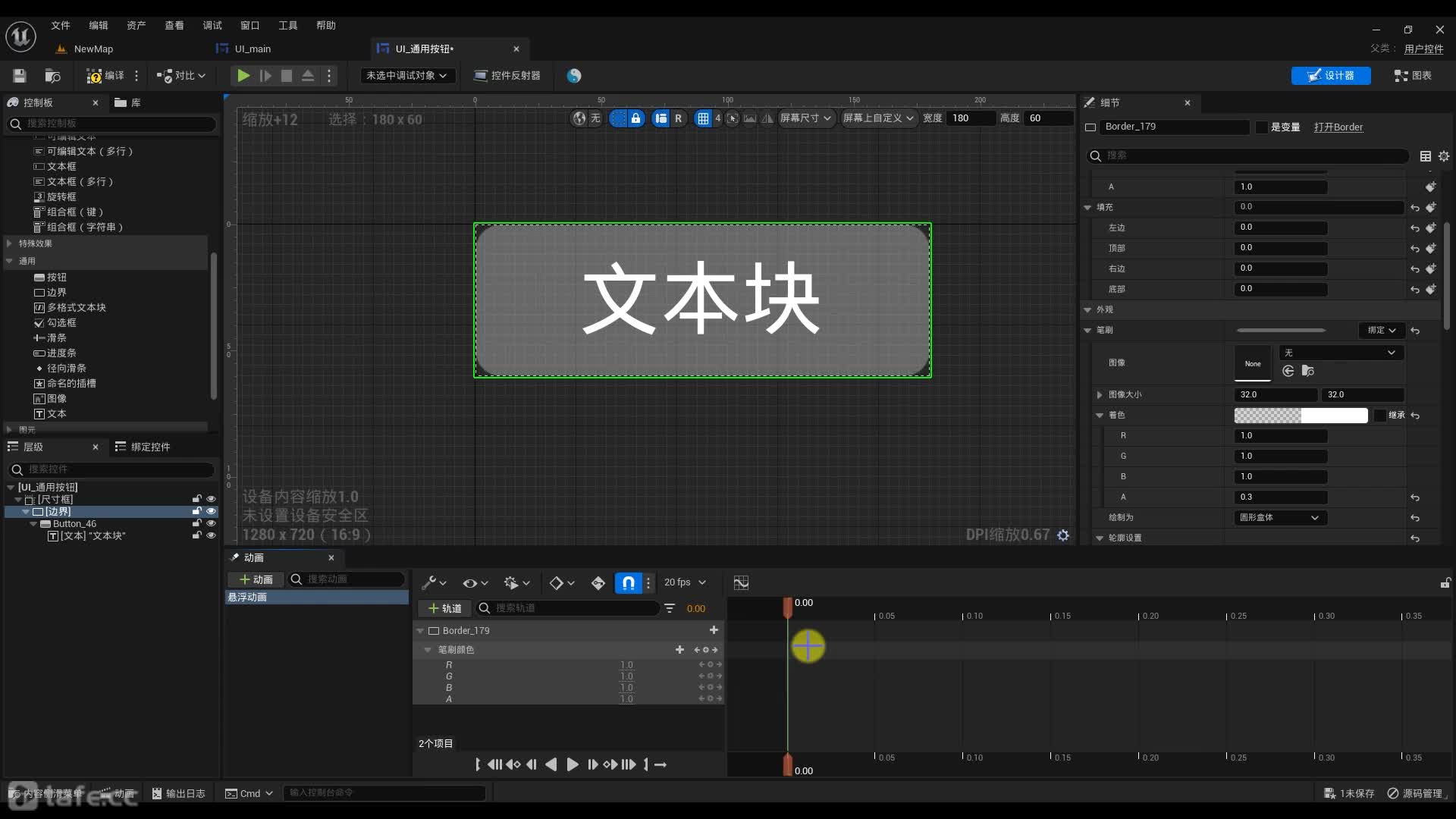Screen dimensions: 1456x819
Task: Open sequencer view options eye menu
Action: pyautogui.click(x=475, y=582)
